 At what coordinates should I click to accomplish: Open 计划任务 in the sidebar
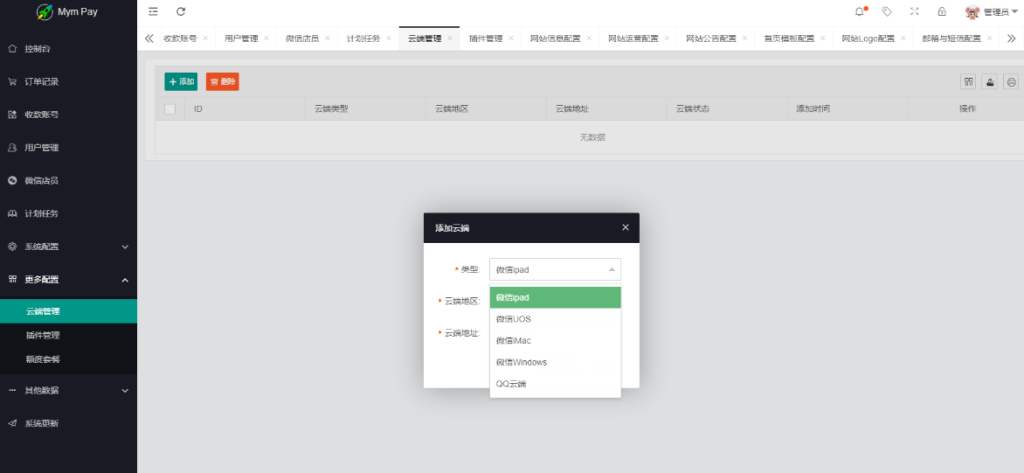[69, 214]
